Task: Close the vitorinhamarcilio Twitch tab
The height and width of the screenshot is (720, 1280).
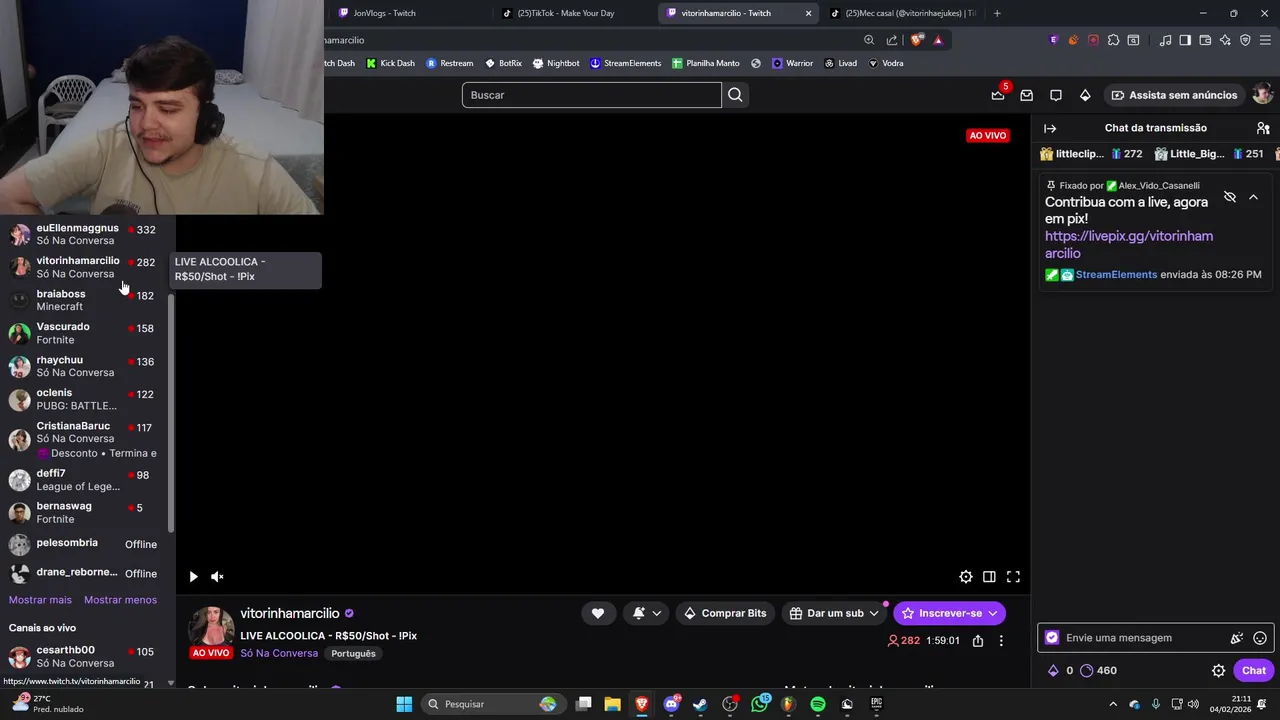Action: 809,13
